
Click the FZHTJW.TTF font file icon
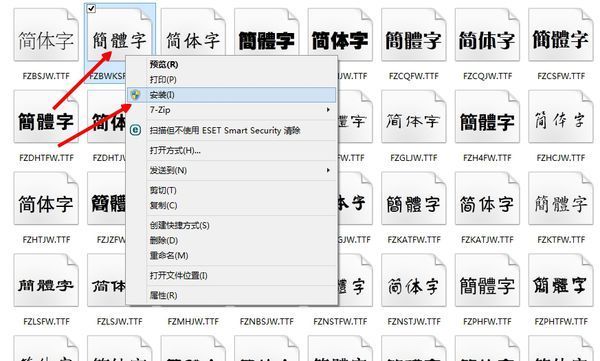tap(46, 198)
